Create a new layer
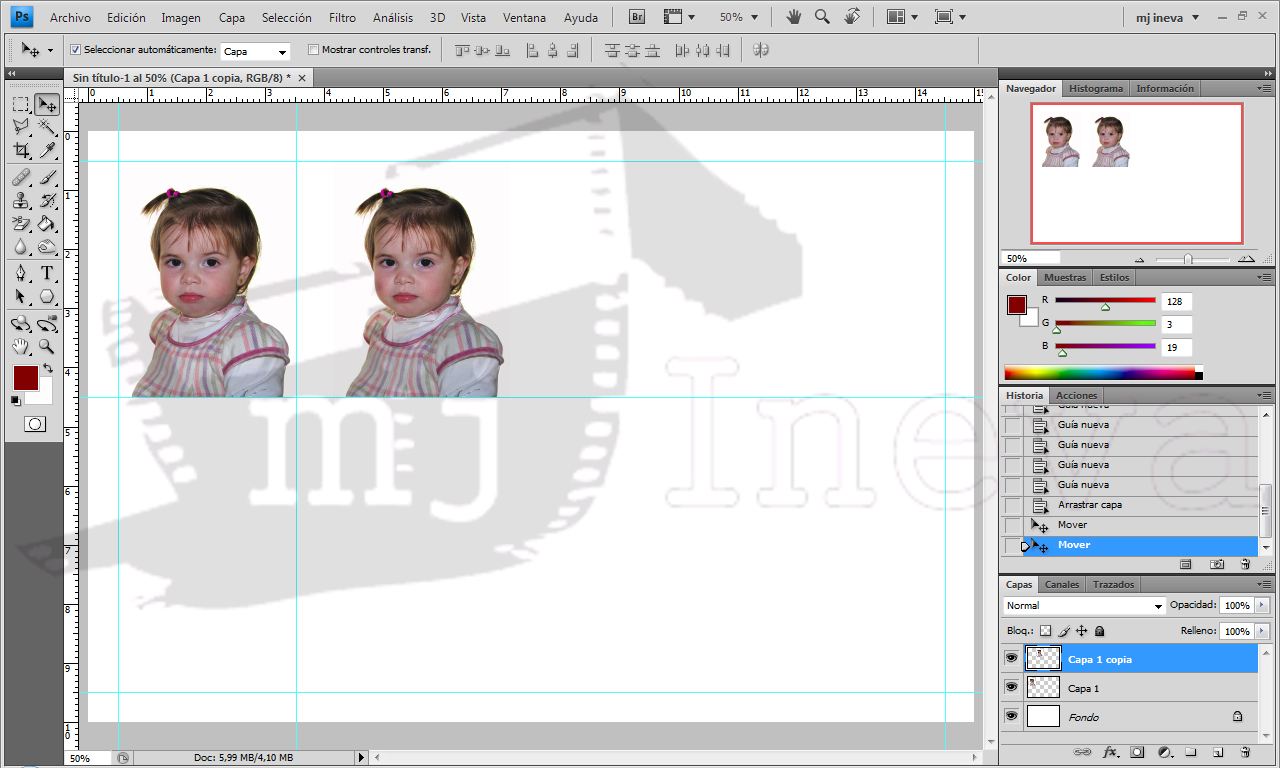This screenshot has width=1280, height=768. (x=1218, y=751)
